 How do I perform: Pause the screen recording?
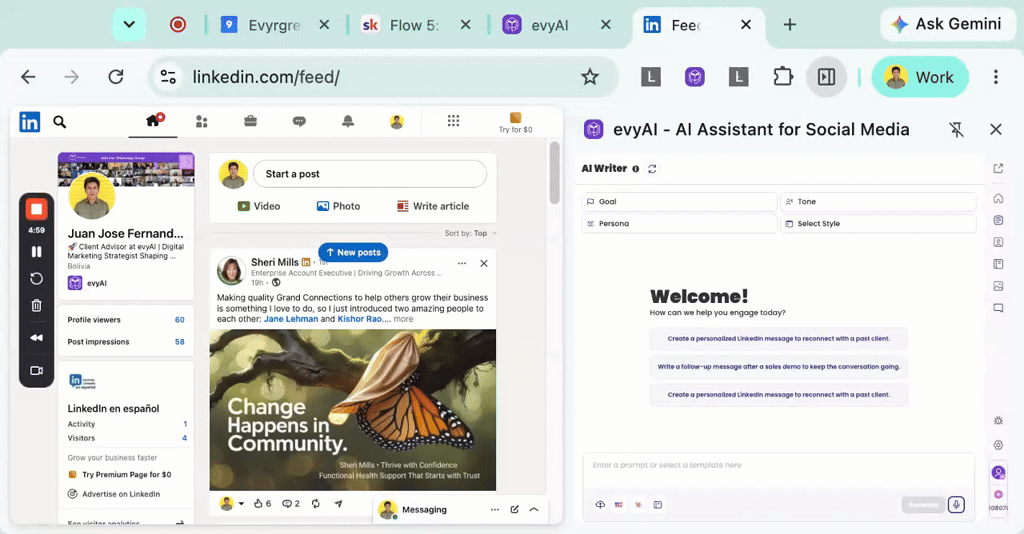click(x=37, y=251)
